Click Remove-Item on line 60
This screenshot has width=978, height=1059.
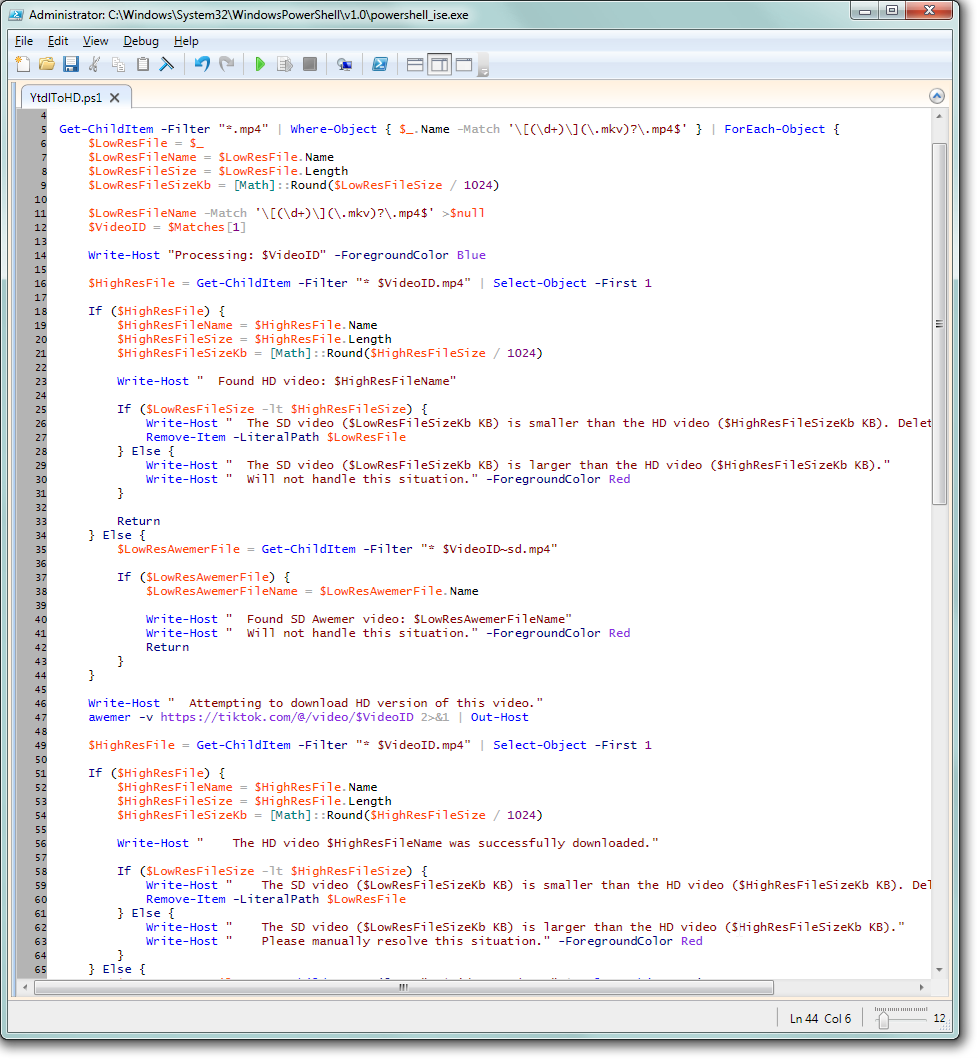point(186,900)
